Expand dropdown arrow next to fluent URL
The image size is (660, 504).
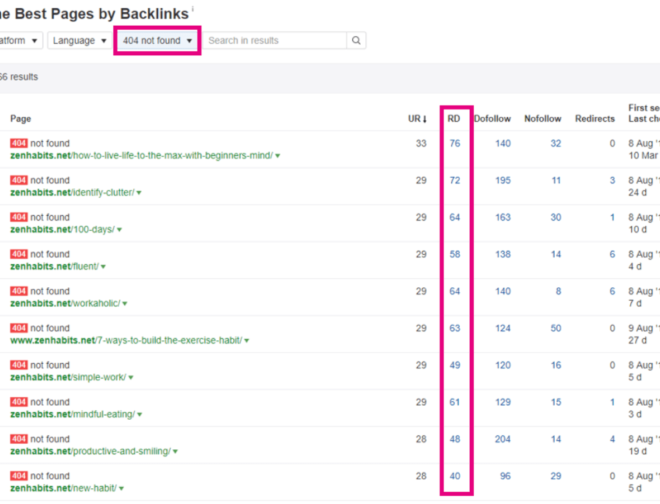(103, 267)
